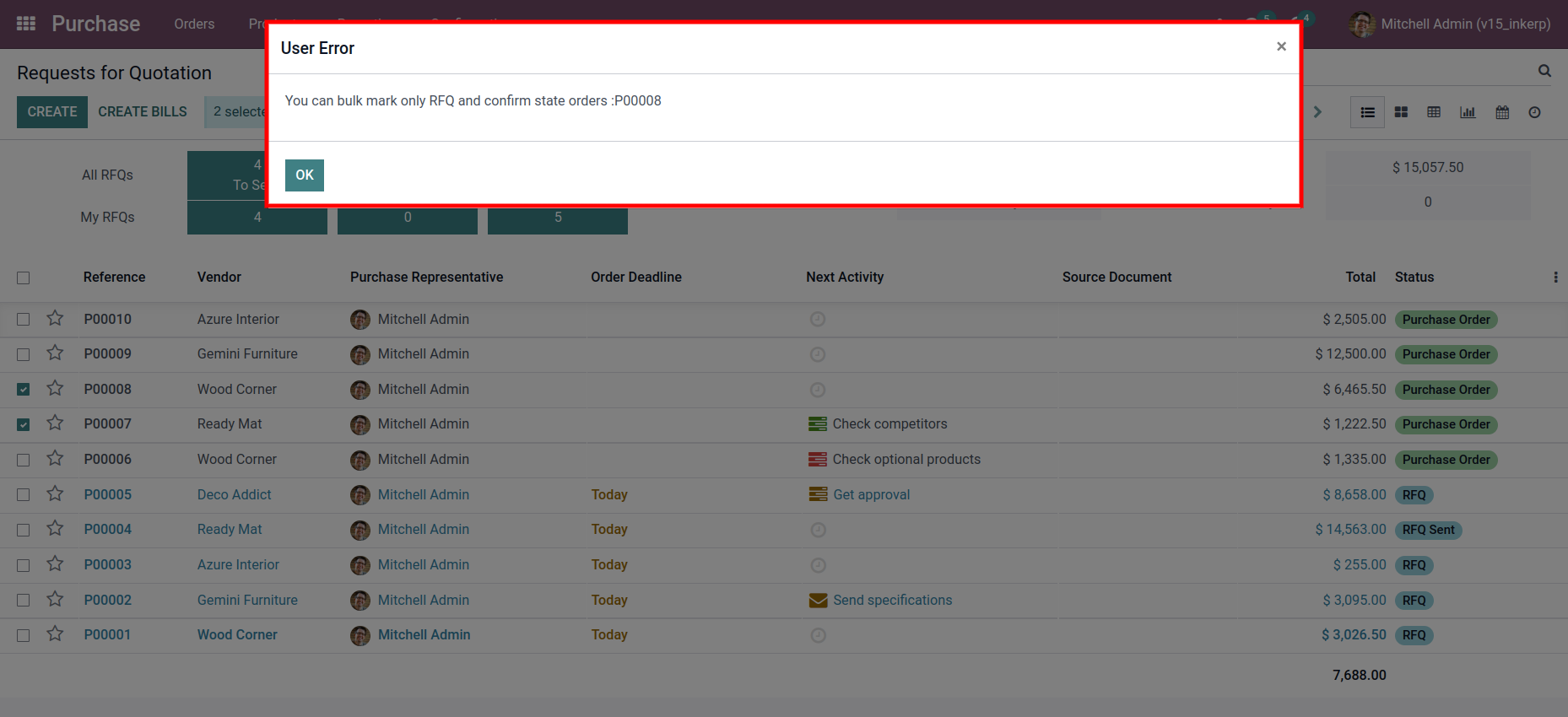Screen dimensions: 1568x717
Task: Switch to pivot table view icon
Action: click(x=1434, y=112)
